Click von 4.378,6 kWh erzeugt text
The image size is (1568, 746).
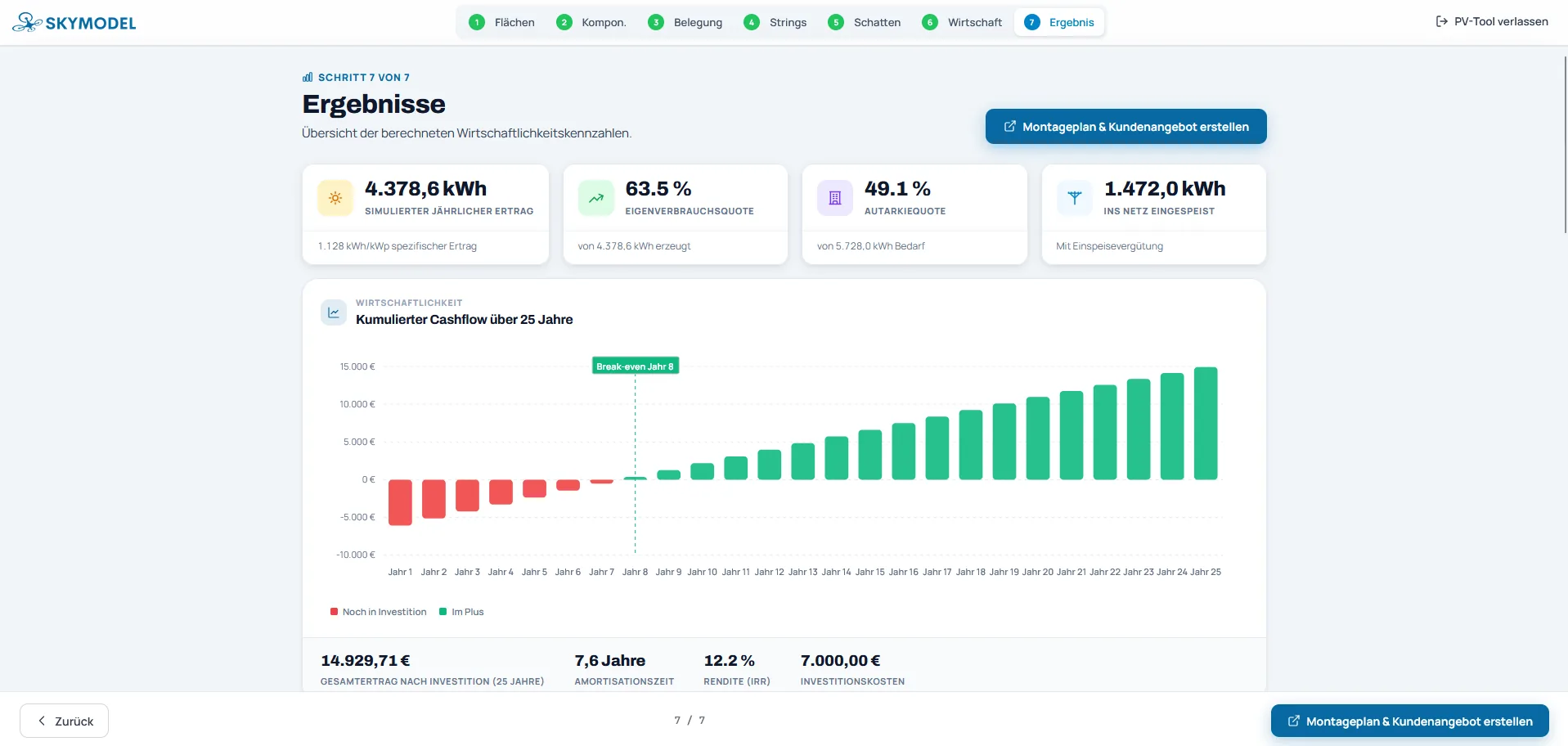[634, 245]
